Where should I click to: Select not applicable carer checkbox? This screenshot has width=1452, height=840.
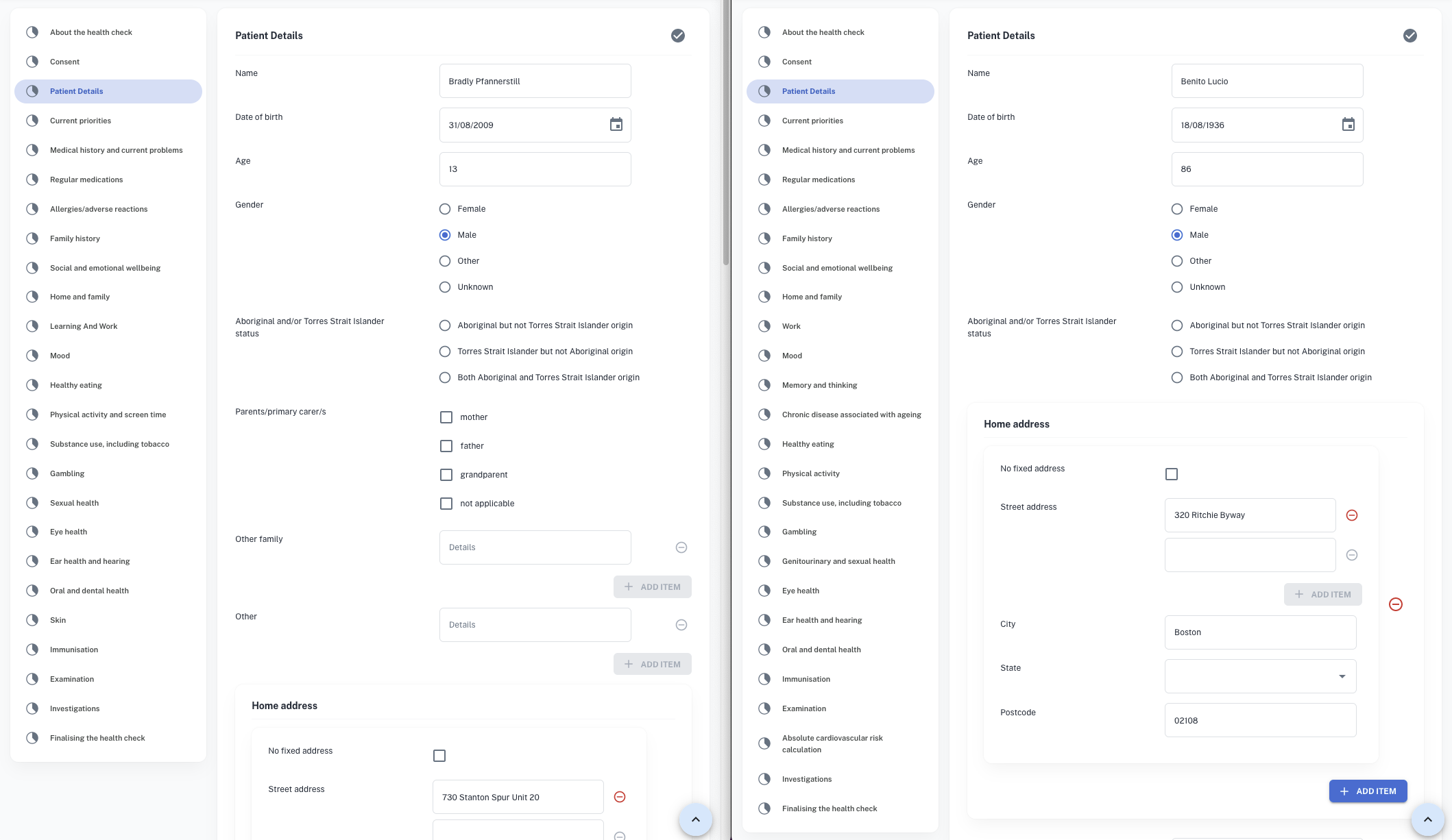pyautogui.click(x=446, y=504)
